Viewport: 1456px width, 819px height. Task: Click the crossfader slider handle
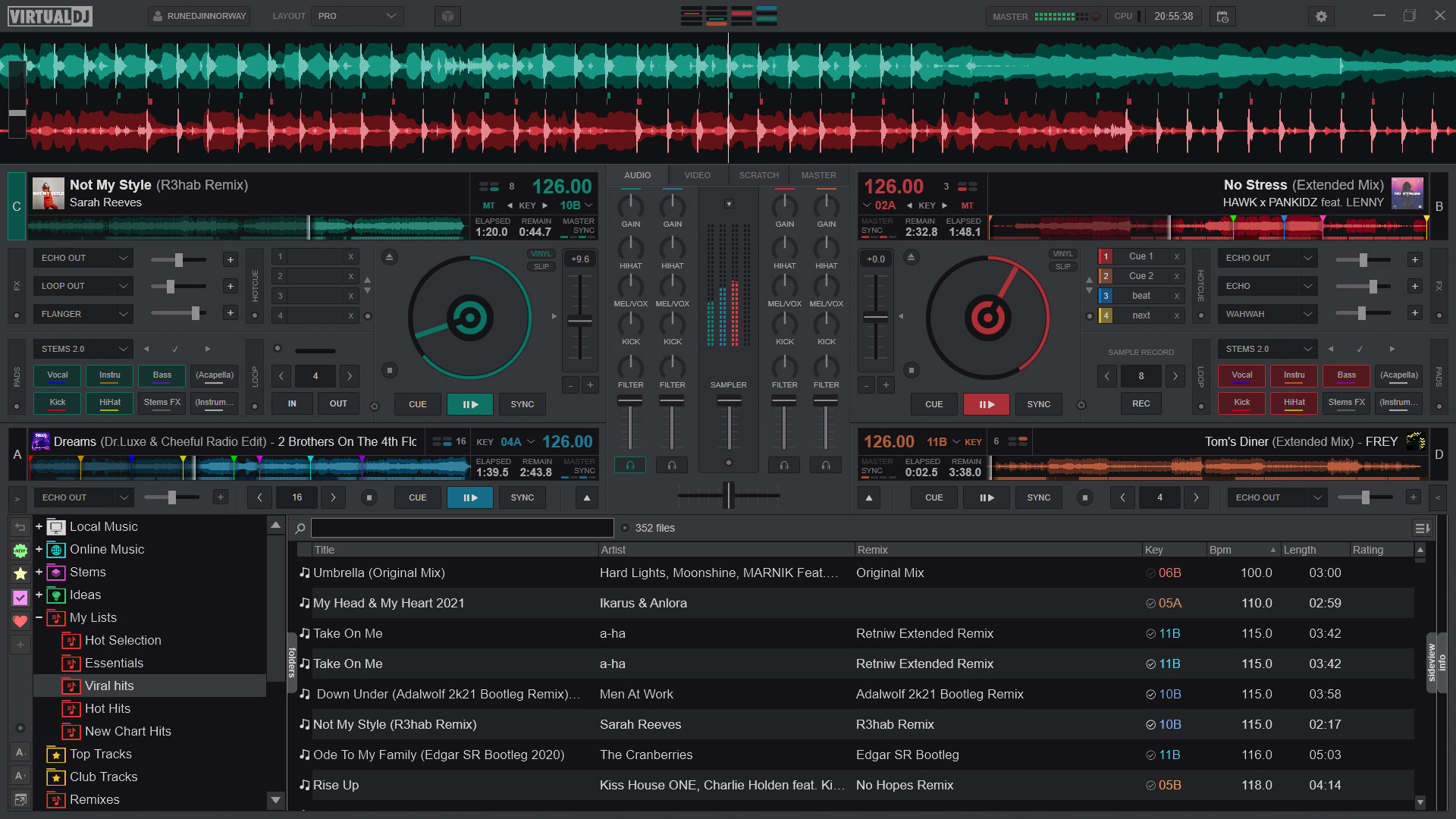click(x=729, y=495)
